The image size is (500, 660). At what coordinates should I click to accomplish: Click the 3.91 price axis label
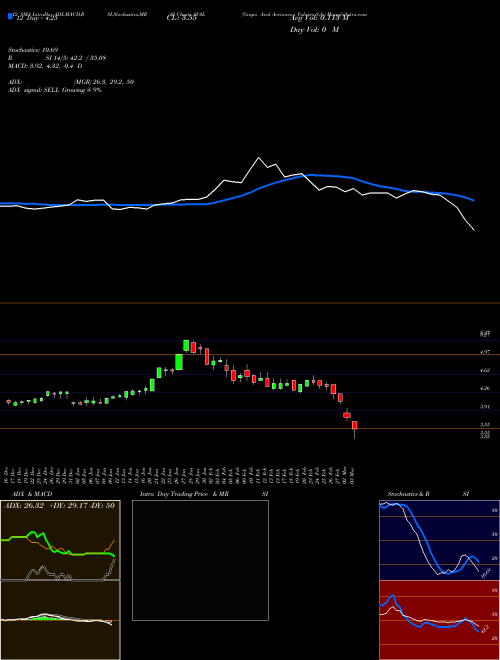pos(485,407)
